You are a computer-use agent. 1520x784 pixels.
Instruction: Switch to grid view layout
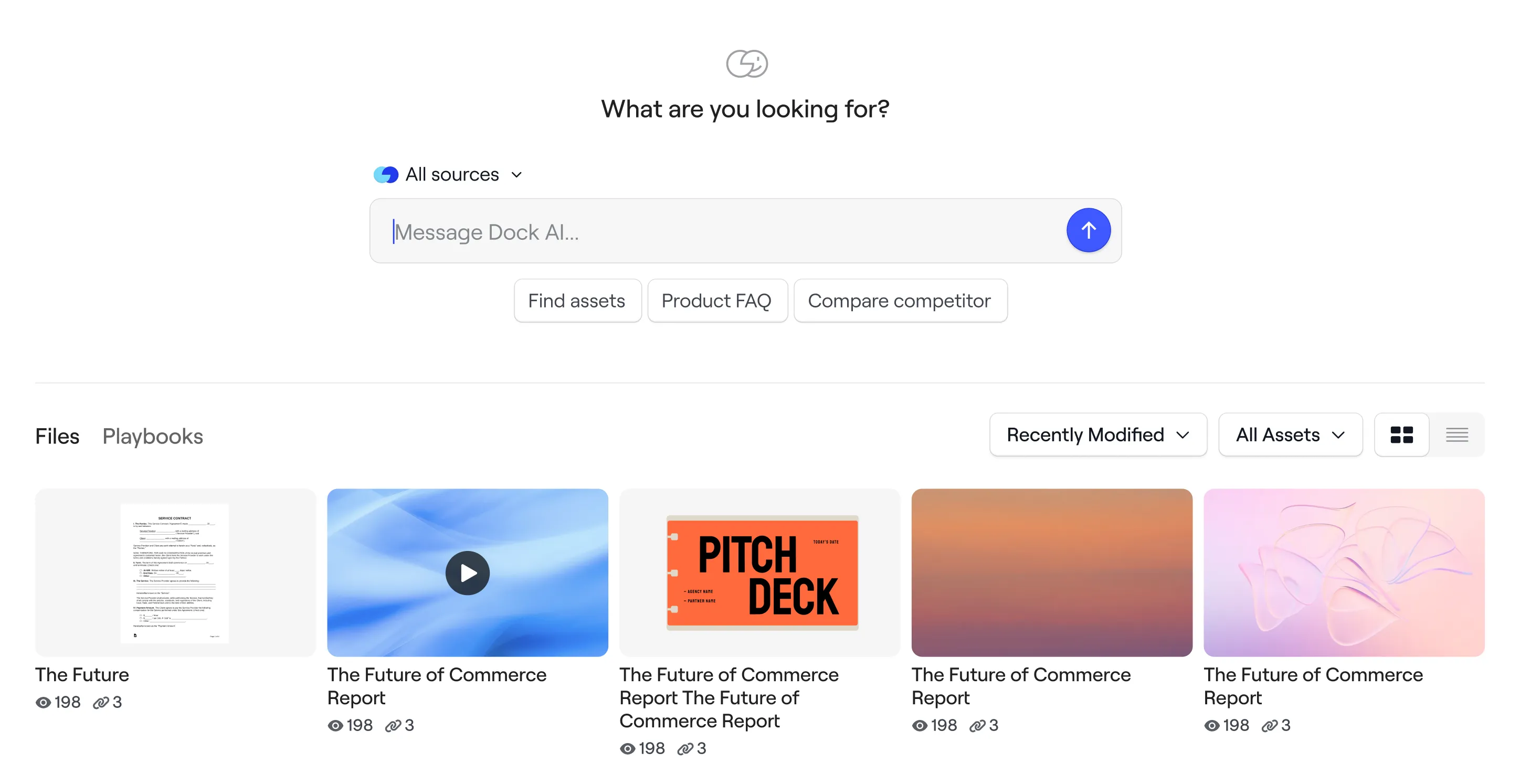pos(1401,435)
